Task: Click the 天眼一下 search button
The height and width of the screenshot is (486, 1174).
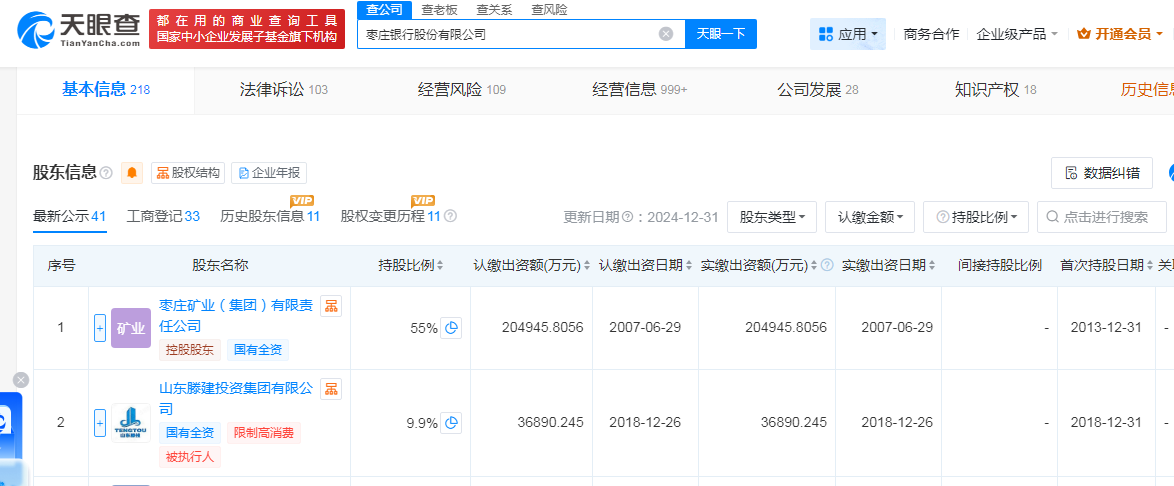Action: pyautogui.click(x=721, y=34)
